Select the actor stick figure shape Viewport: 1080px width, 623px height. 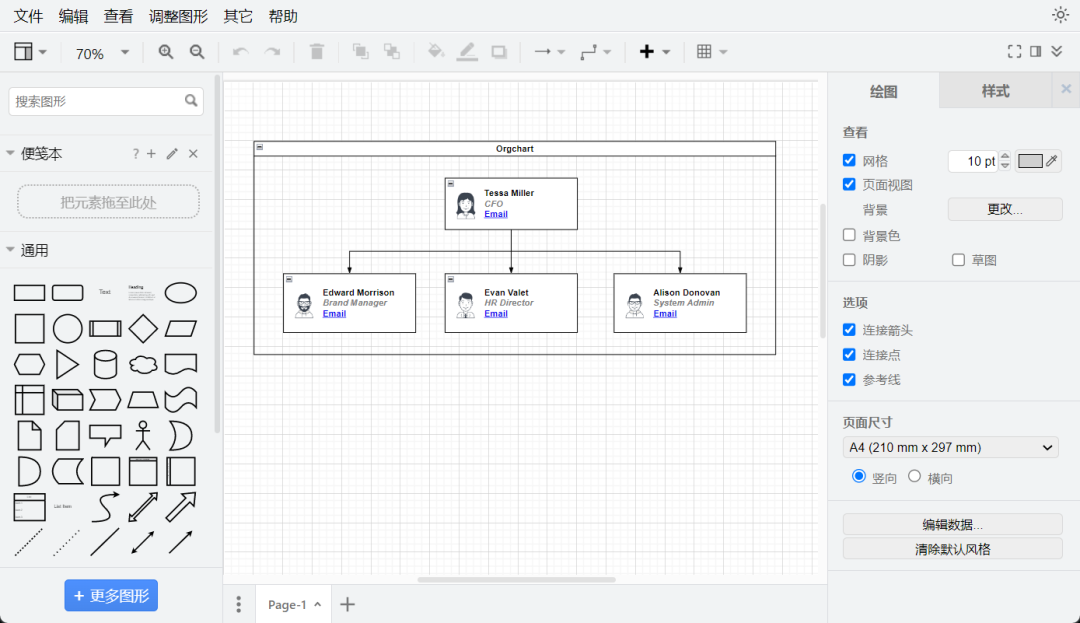pos(143,435)
